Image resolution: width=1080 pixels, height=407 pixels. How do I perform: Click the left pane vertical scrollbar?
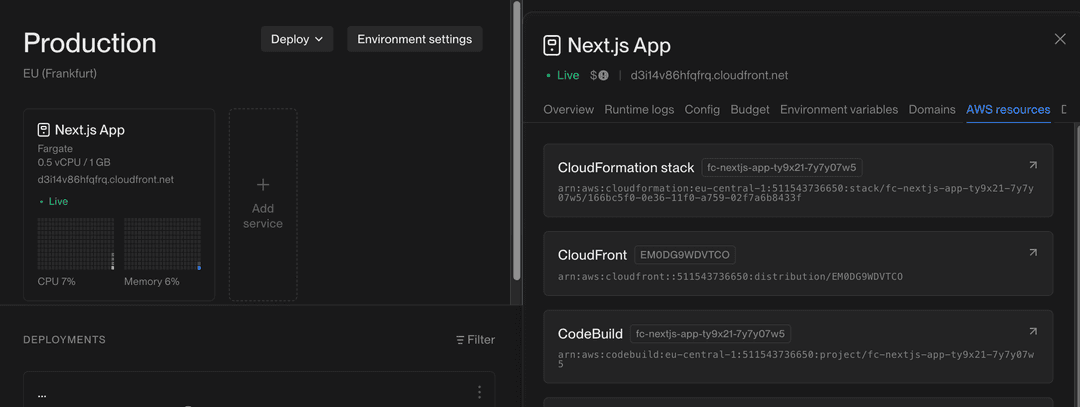[516, 141]
